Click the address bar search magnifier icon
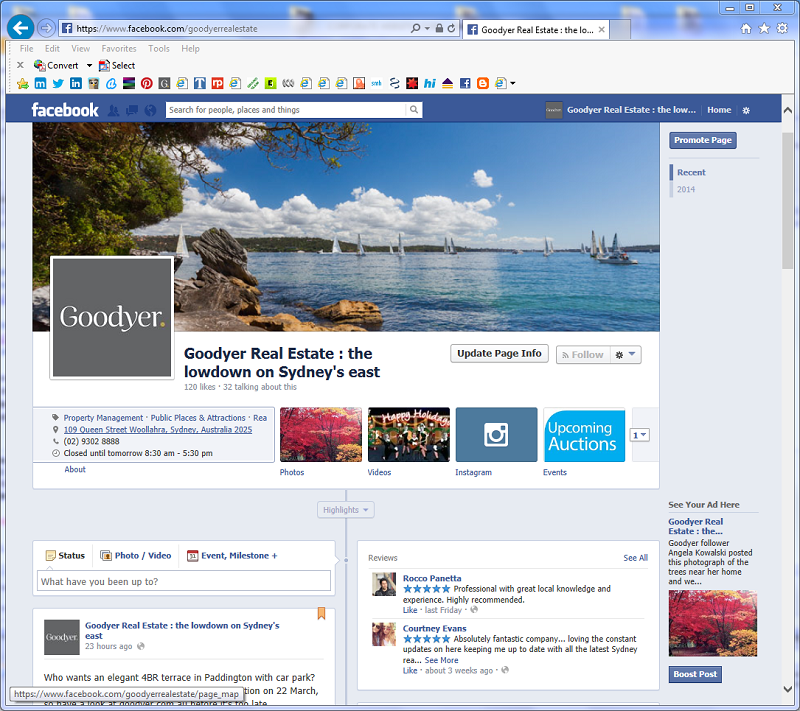 pos(416,29)
